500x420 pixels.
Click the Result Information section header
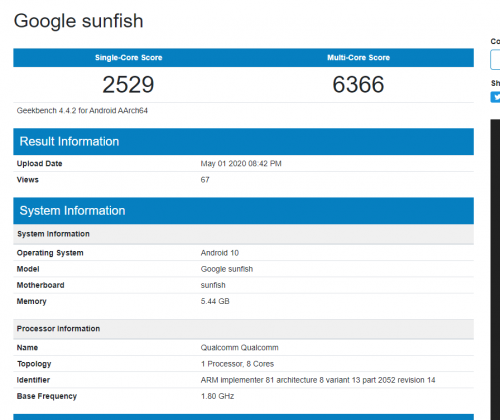[243, 142]
